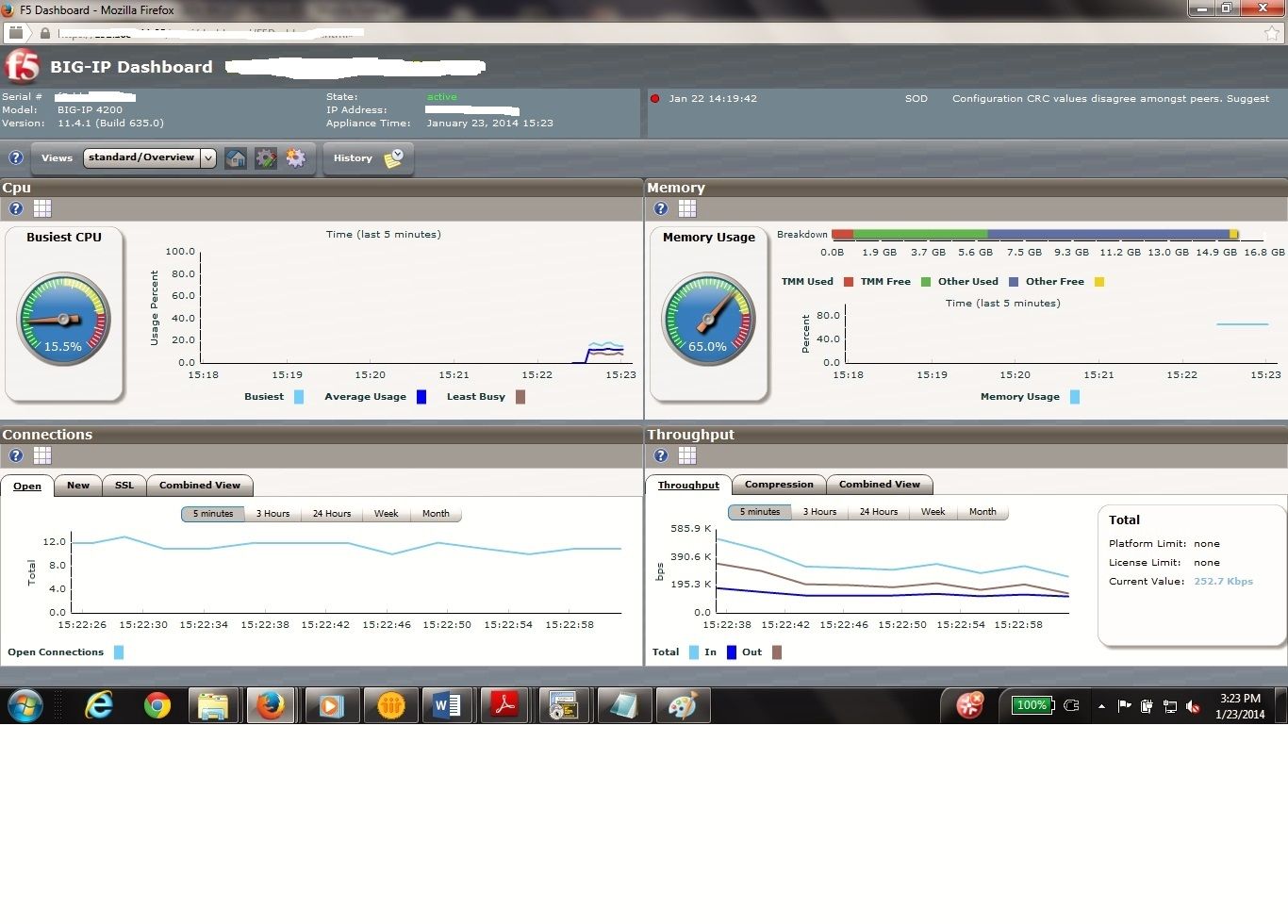Open Adobe Reader from the taskbar
This screenshot has width=1288, height=924.
tap(504, 705)
